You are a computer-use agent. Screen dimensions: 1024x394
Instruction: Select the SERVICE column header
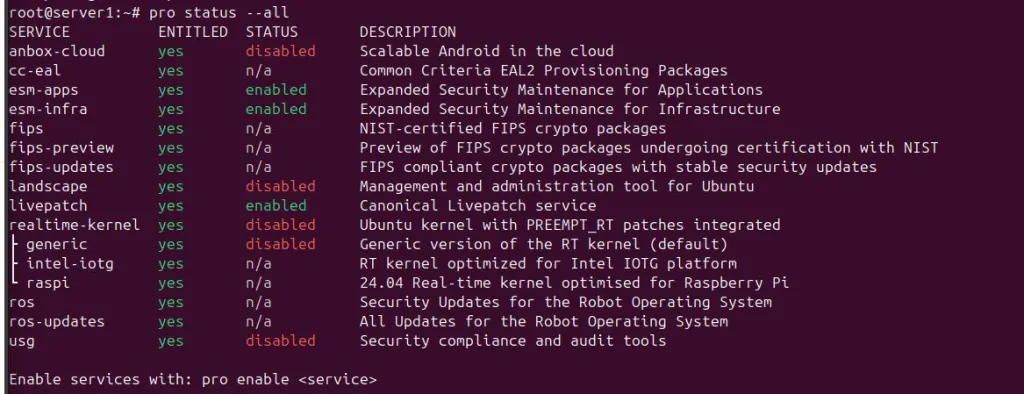(x=39, y=32)
